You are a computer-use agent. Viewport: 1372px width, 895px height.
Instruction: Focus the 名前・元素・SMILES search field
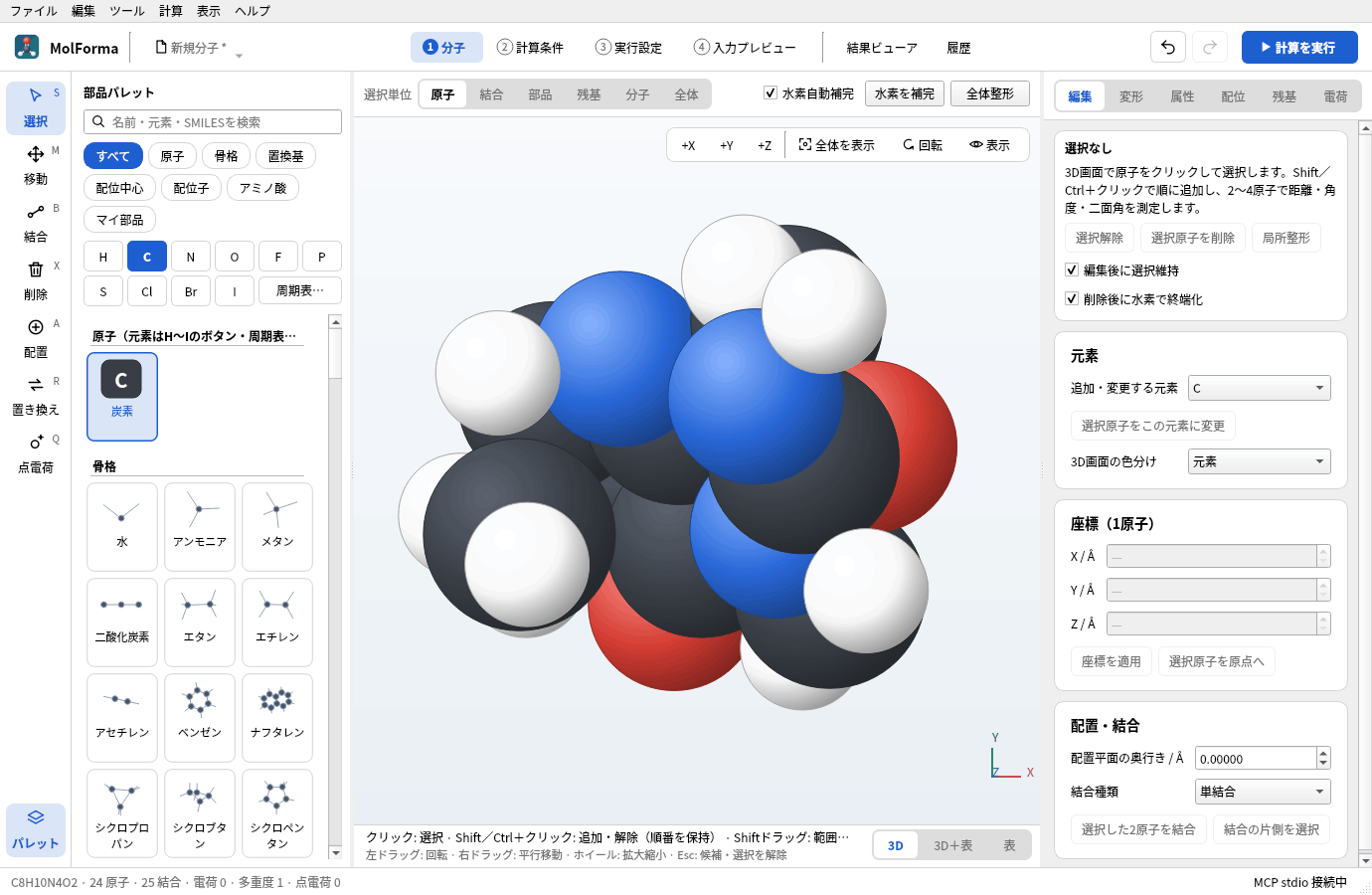[213, 121]
